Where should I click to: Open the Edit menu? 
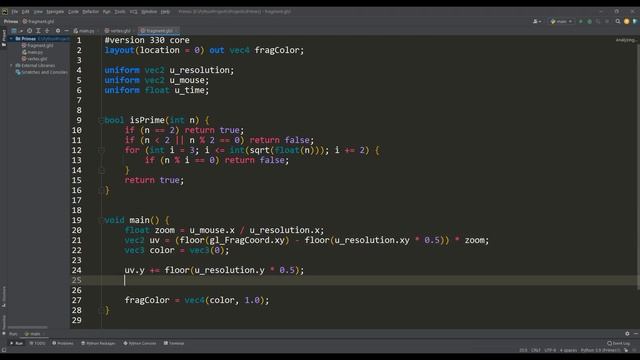(x=25, y=11)
